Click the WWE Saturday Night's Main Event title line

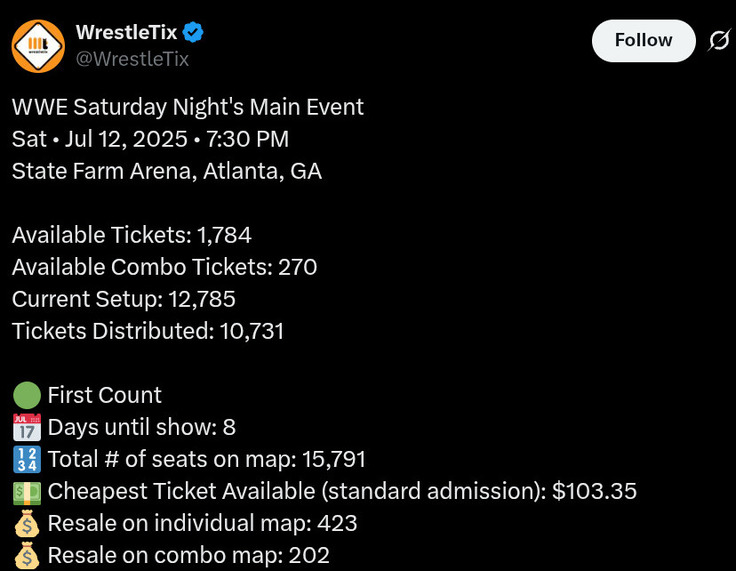click(x=188, y=107)
